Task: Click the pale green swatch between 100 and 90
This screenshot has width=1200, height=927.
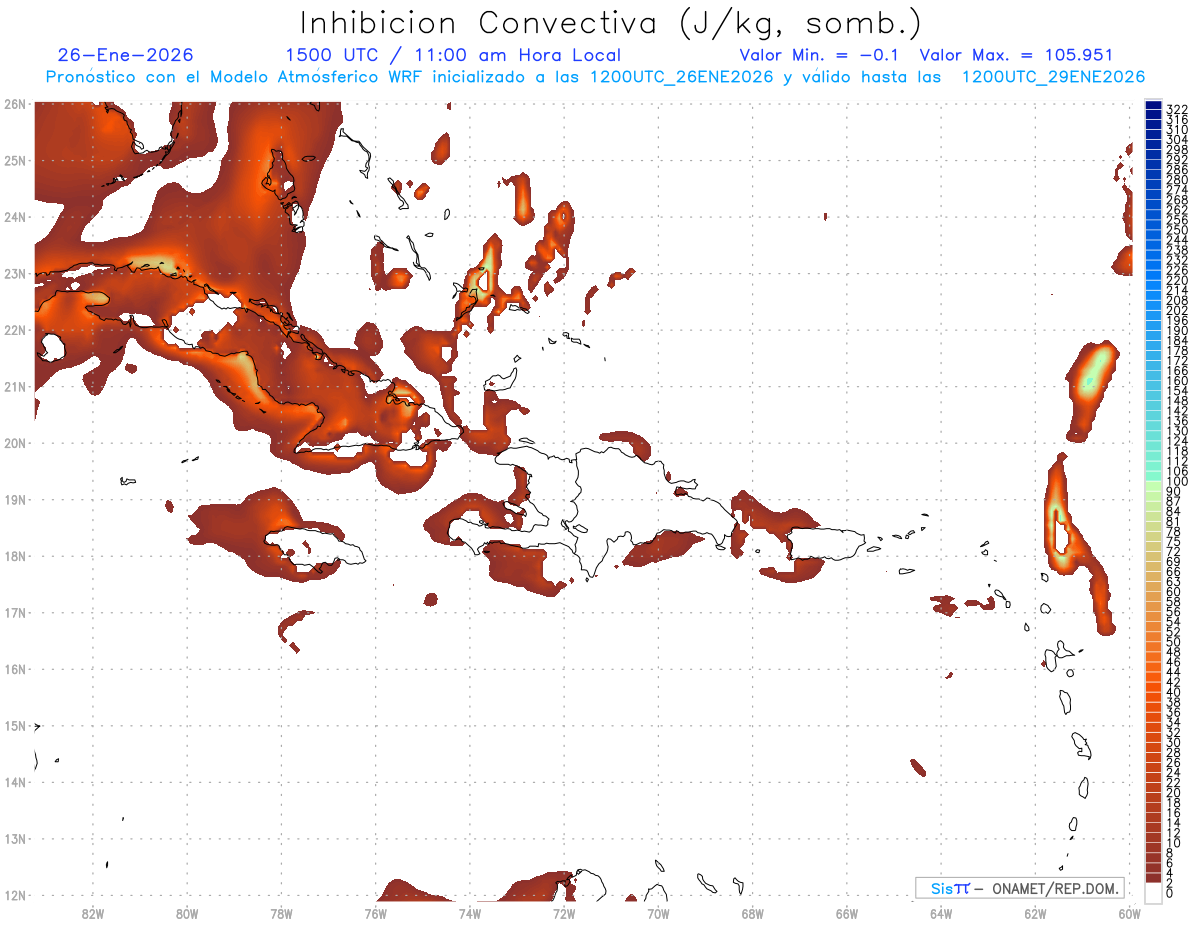Action: click(1154, 487)
